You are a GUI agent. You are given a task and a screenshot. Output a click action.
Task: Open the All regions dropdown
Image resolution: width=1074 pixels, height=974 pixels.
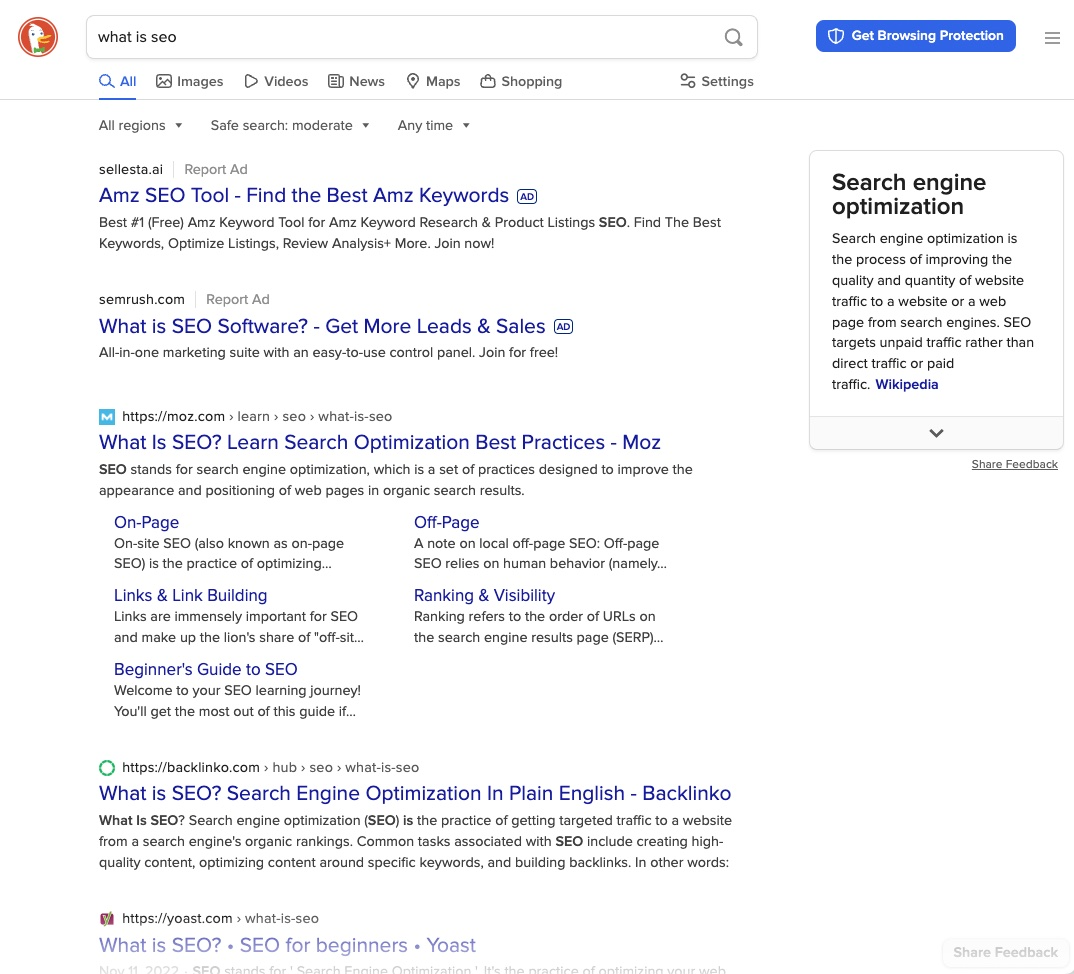140,125
